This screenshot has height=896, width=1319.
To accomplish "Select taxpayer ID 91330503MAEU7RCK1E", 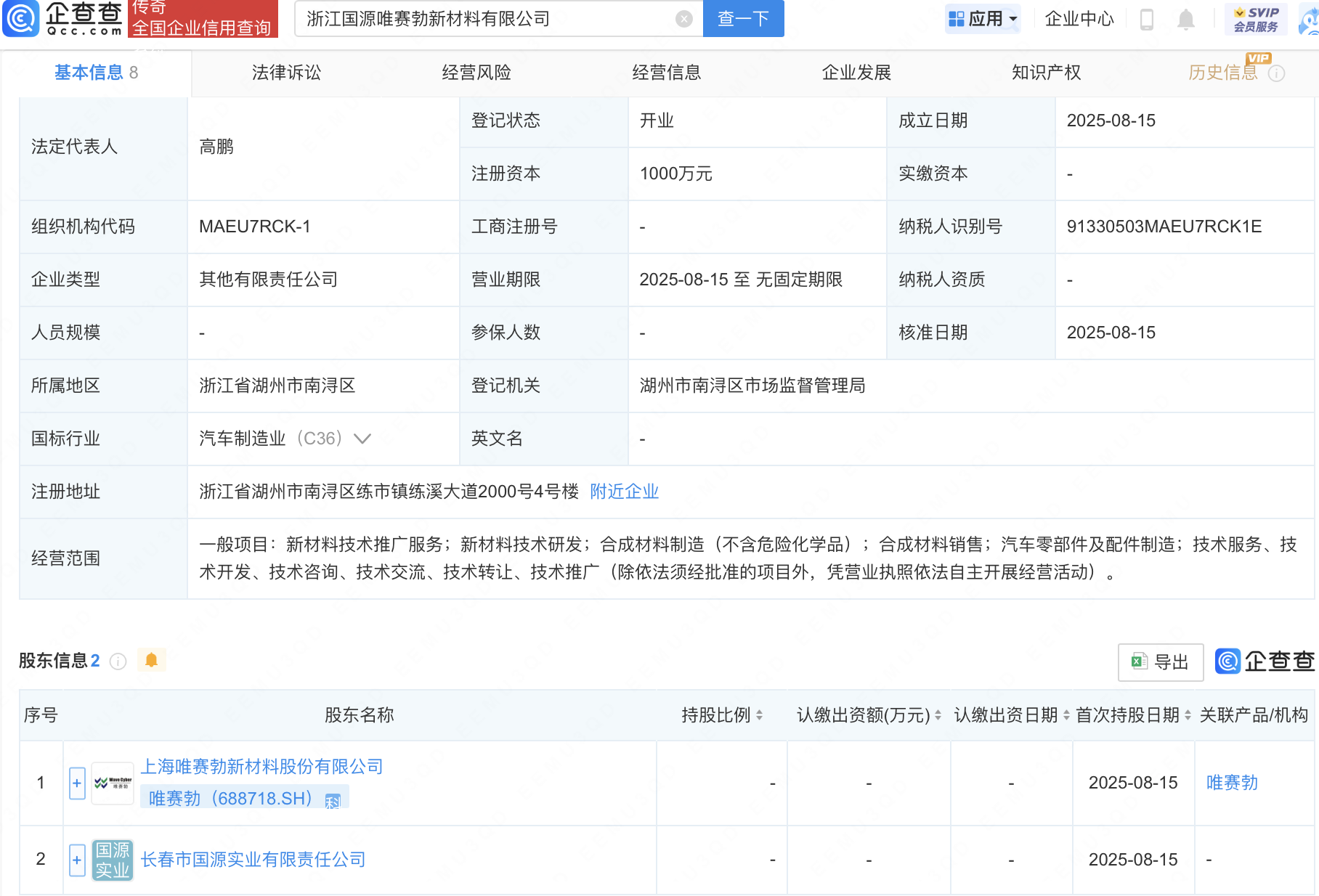I will [1164, 227].
